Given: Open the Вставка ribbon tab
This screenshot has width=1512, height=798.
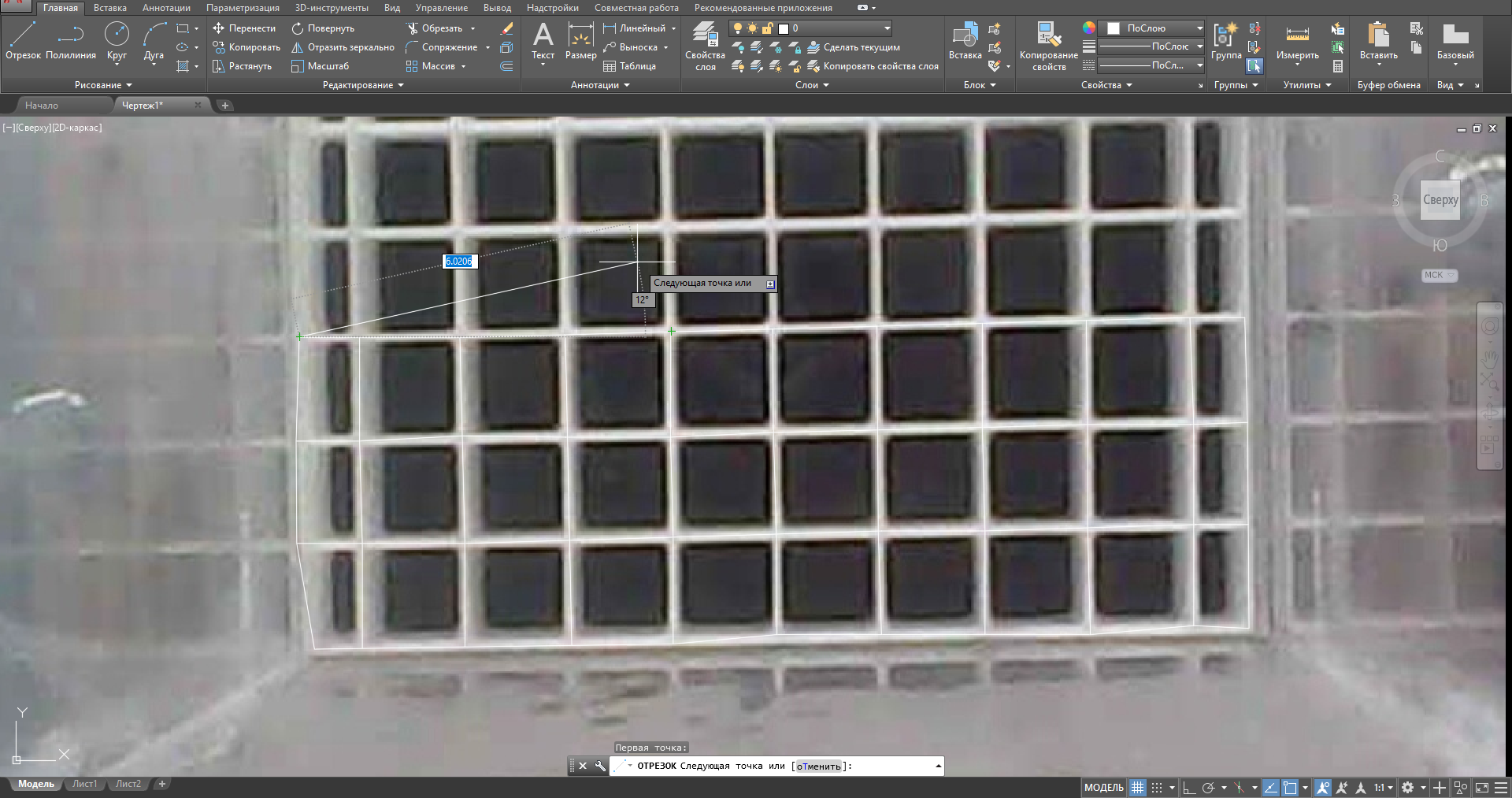Looking at the screenshot, I should click(110, 8).
